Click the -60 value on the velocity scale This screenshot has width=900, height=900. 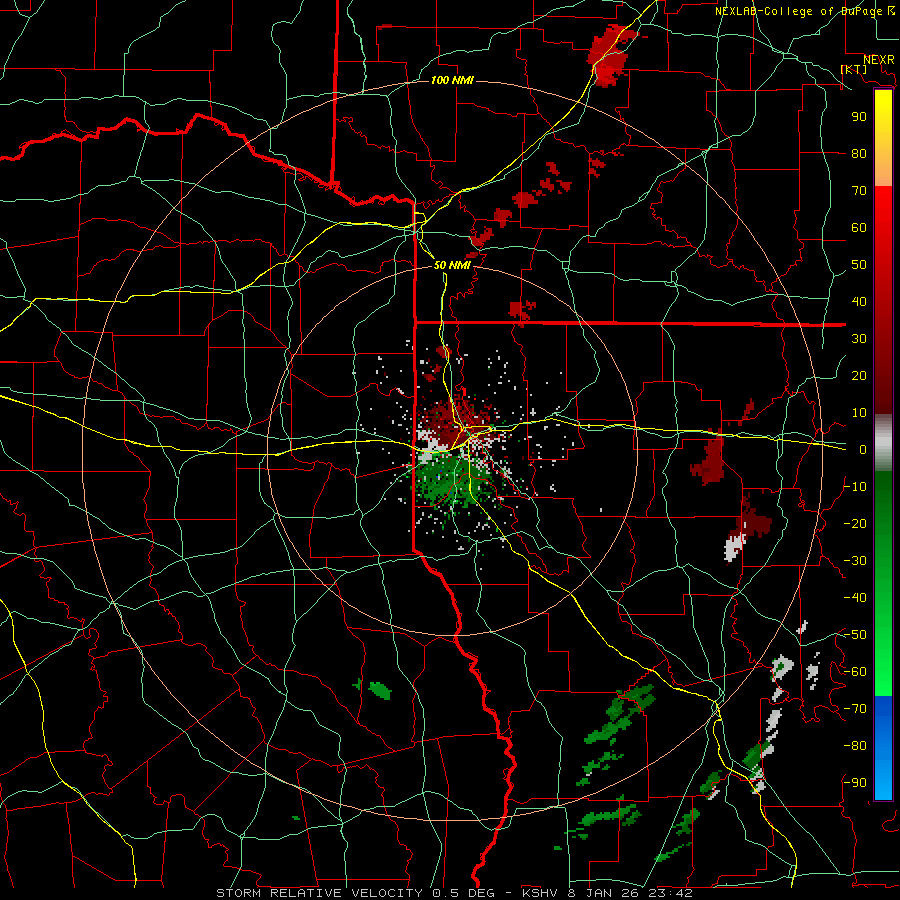[x=855, y=672]
